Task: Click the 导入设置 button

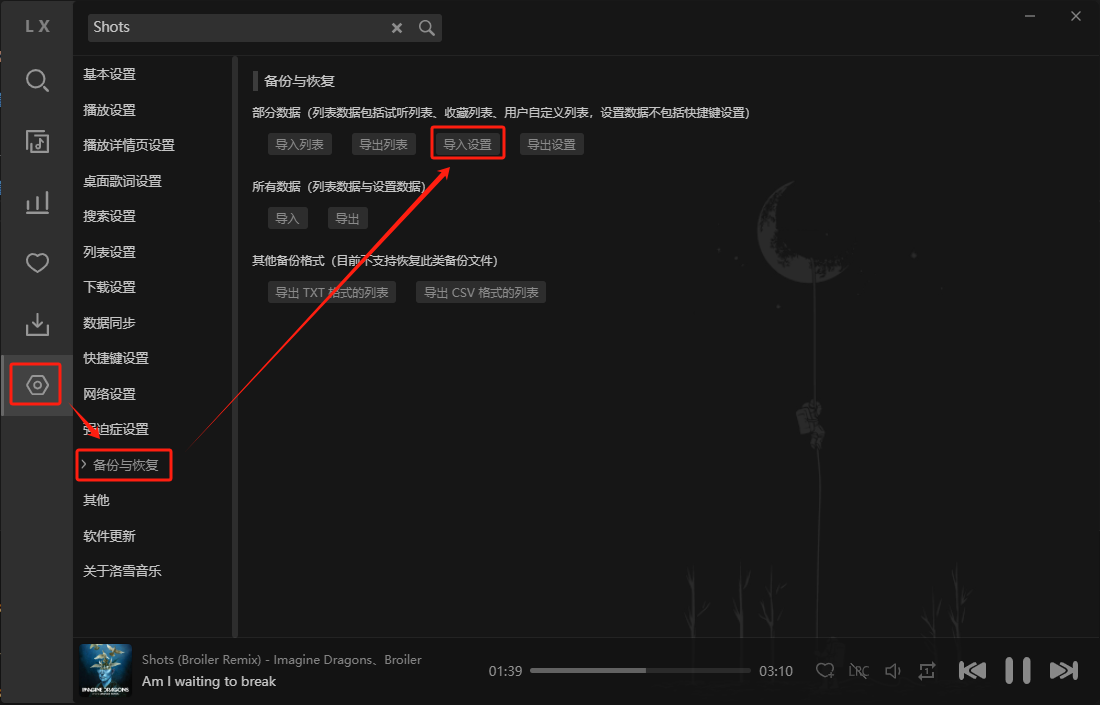Action: (468, 144)
